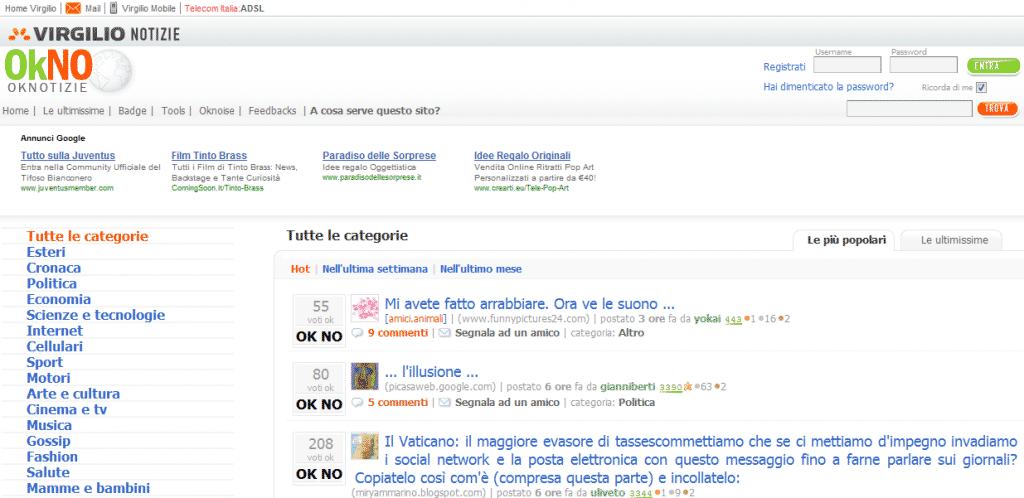This screenshot has height=498, width=1024.
Task: Open avatar thumbnail of gianniberti's post
Action: [365, 377]
